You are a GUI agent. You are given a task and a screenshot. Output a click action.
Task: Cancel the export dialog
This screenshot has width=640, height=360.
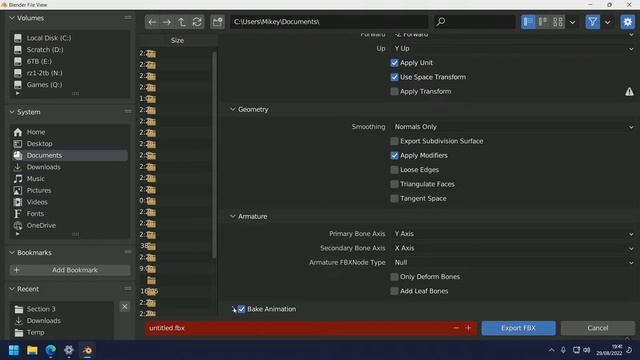point(598,328)
